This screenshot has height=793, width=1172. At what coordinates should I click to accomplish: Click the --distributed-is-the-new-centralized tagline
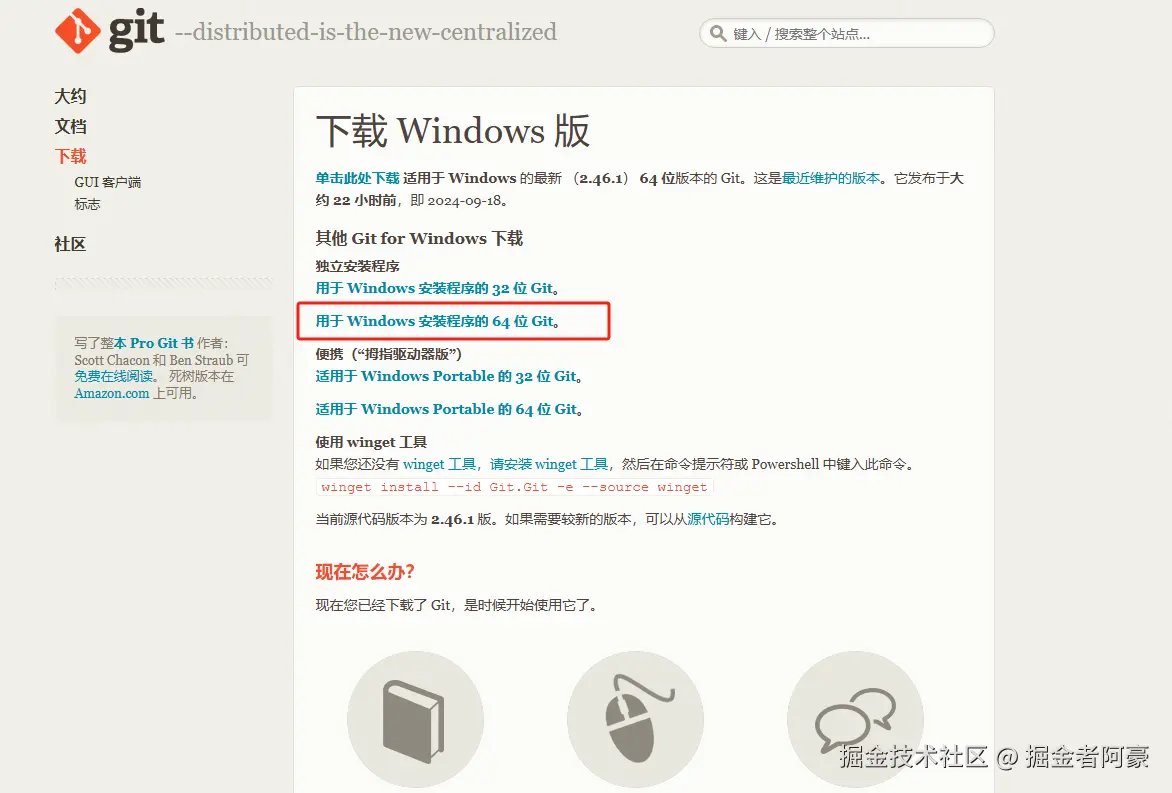pos(366,32)
